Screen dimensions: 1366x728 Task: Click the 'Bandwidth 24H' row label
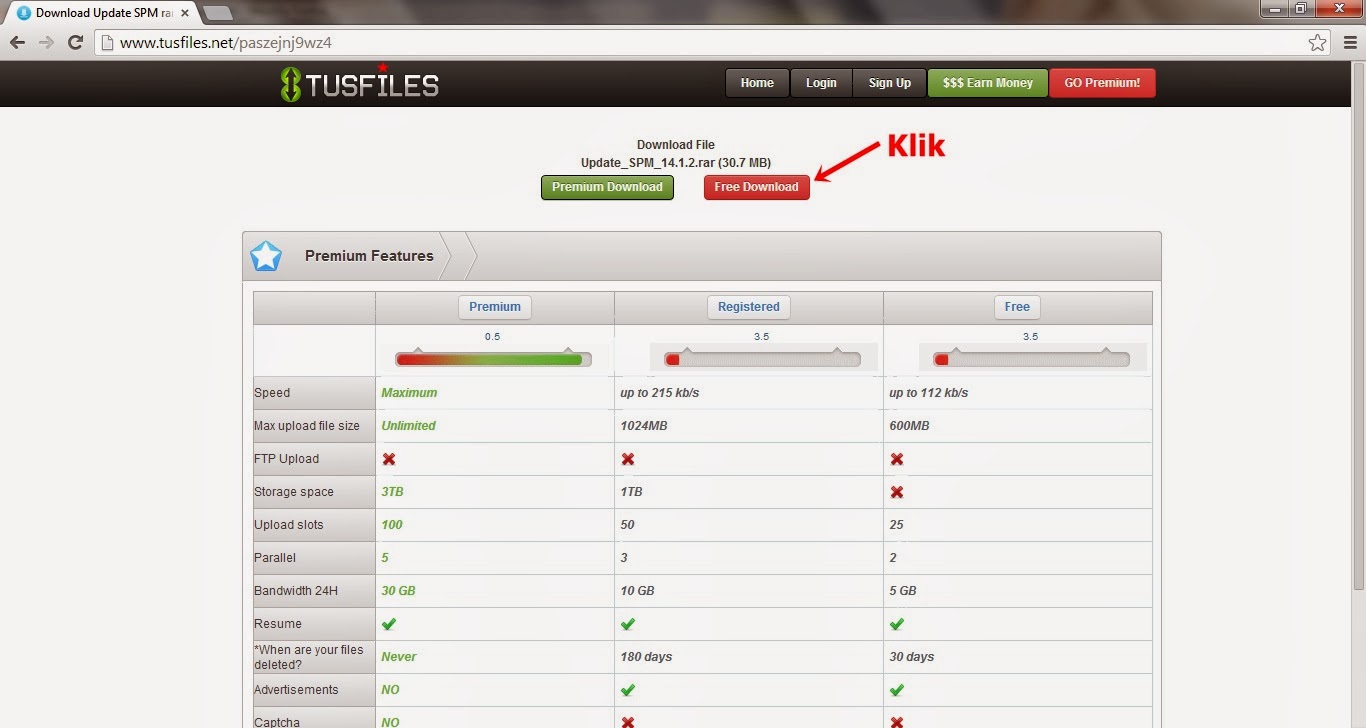(296, 591)
